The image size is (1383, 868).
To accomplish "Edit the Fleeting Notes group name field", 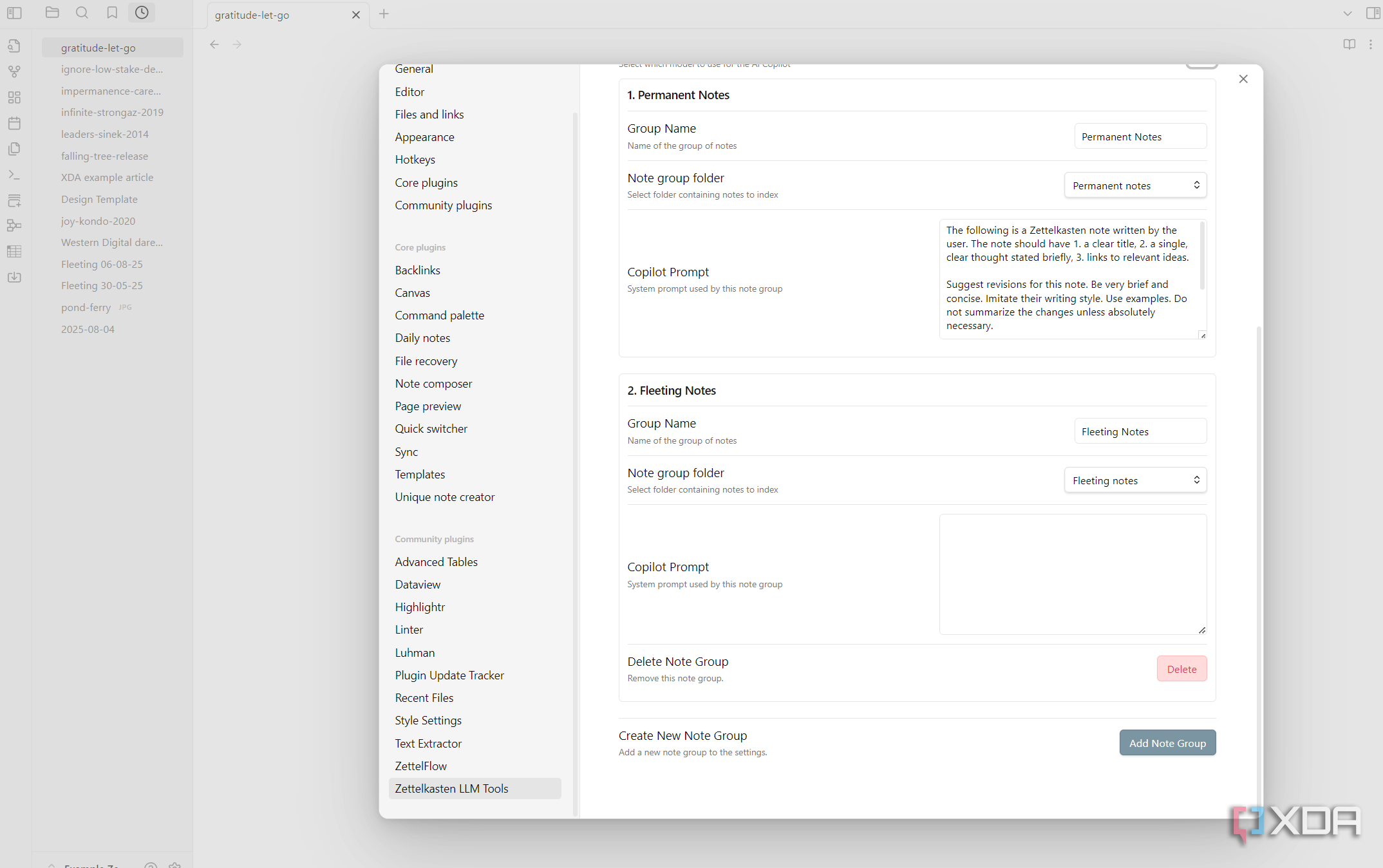I will coord(1140,431).
